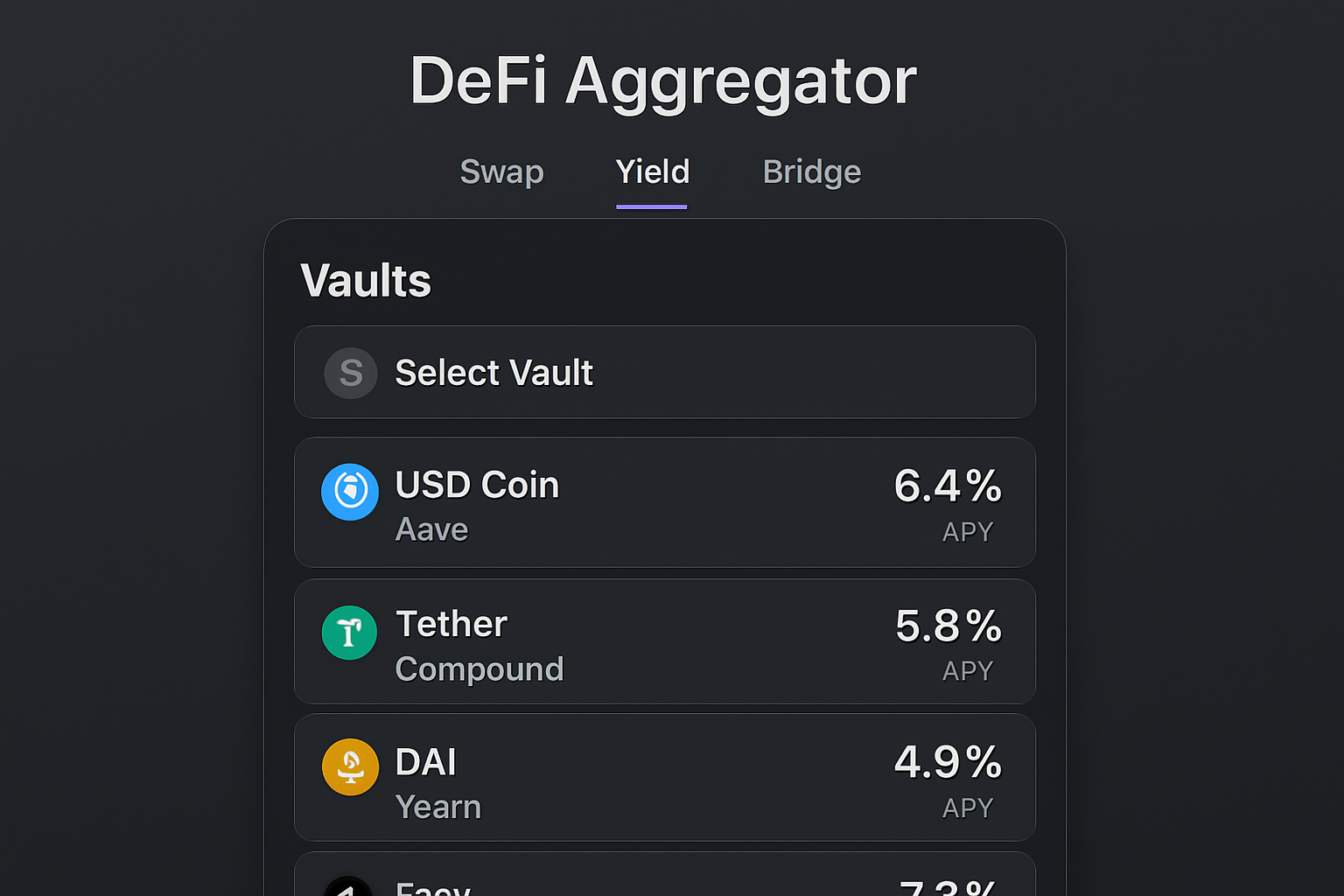The image size is (1344, 896).
Task: Click the Yearn vault's orange icon
Action: click(350, 769)
